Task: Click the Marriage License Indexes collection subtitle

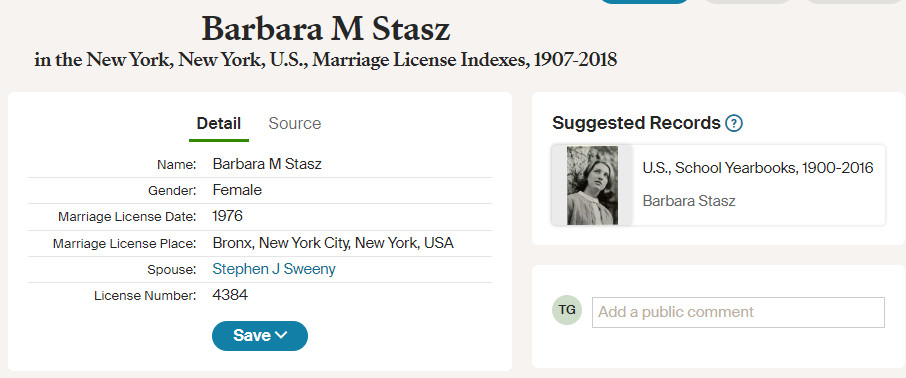Action: pyautogui.click(x=325, y=60)
